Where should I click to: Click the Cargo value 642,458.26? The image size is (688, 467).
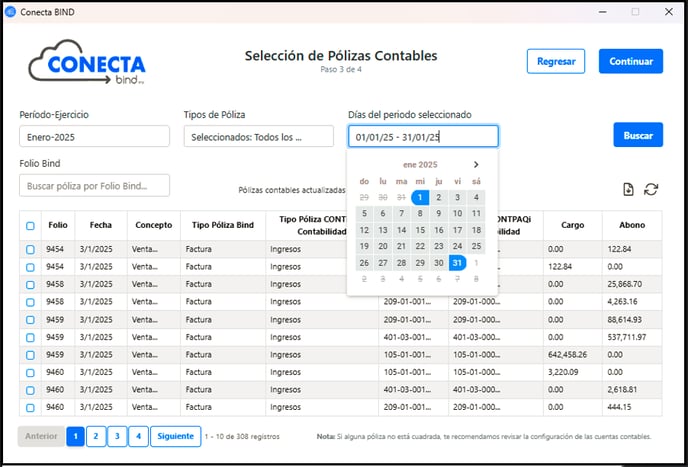pos(567,355)
